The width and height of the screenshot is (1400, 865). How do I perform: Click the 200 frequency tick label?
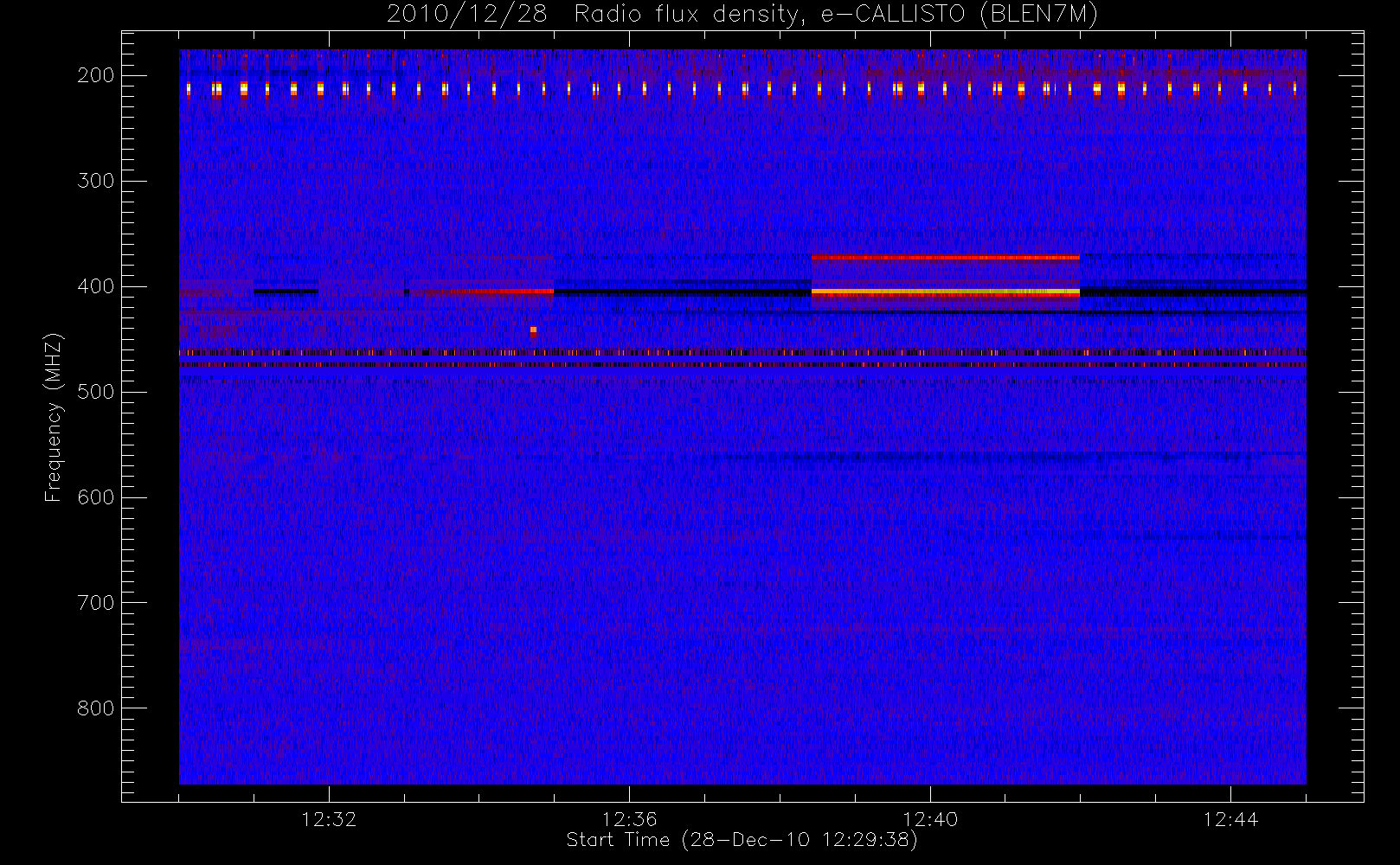(95, 75)
